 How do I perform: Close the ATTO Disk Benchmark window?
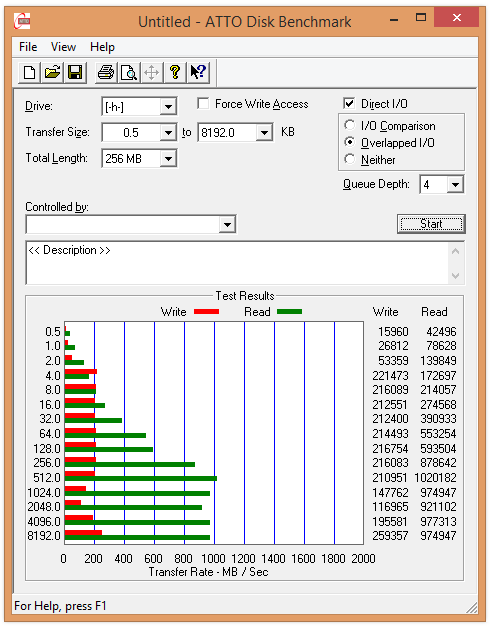click(x=456, y=18)
